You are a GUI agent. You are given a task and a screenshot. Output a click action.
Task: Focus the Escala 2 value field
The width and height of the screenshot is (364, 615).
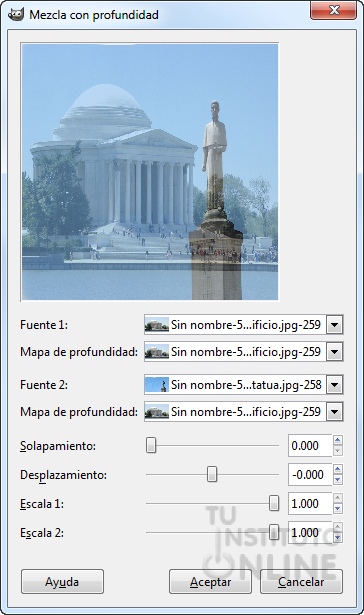coord(310,533)
